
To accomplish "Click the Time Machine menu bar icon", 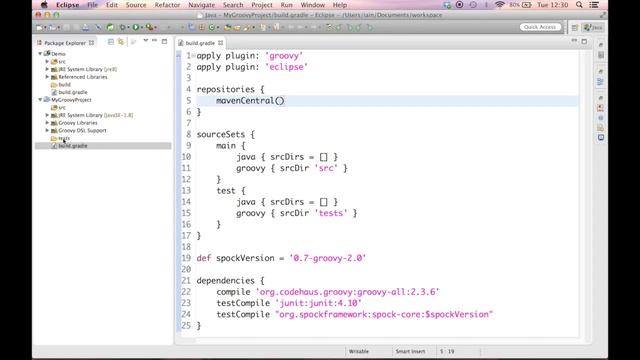I will pos(473,5).
